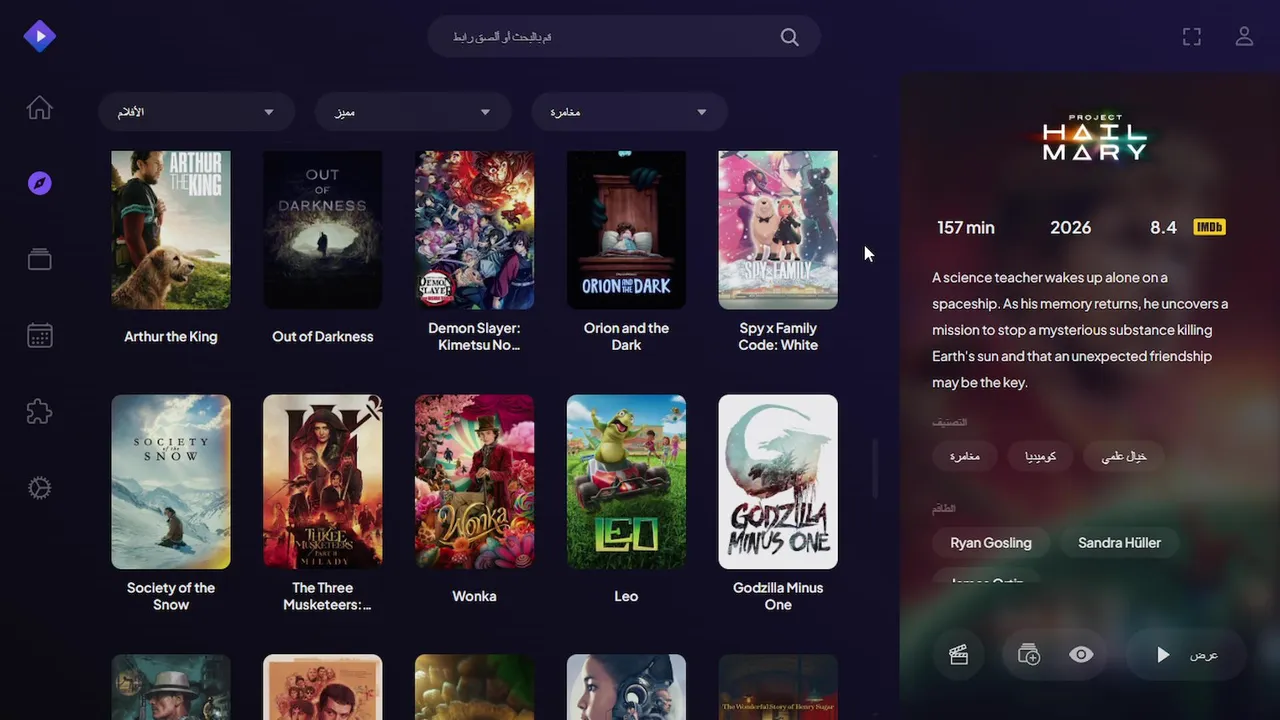Open the Calendar icon in sidebar
This screenshot has height=720, width=1280.
click(40, 335)
